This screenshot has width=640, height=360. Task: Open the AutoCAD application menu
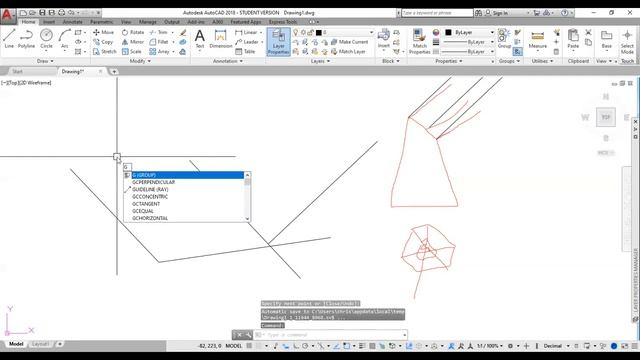[x=7, y=16]
